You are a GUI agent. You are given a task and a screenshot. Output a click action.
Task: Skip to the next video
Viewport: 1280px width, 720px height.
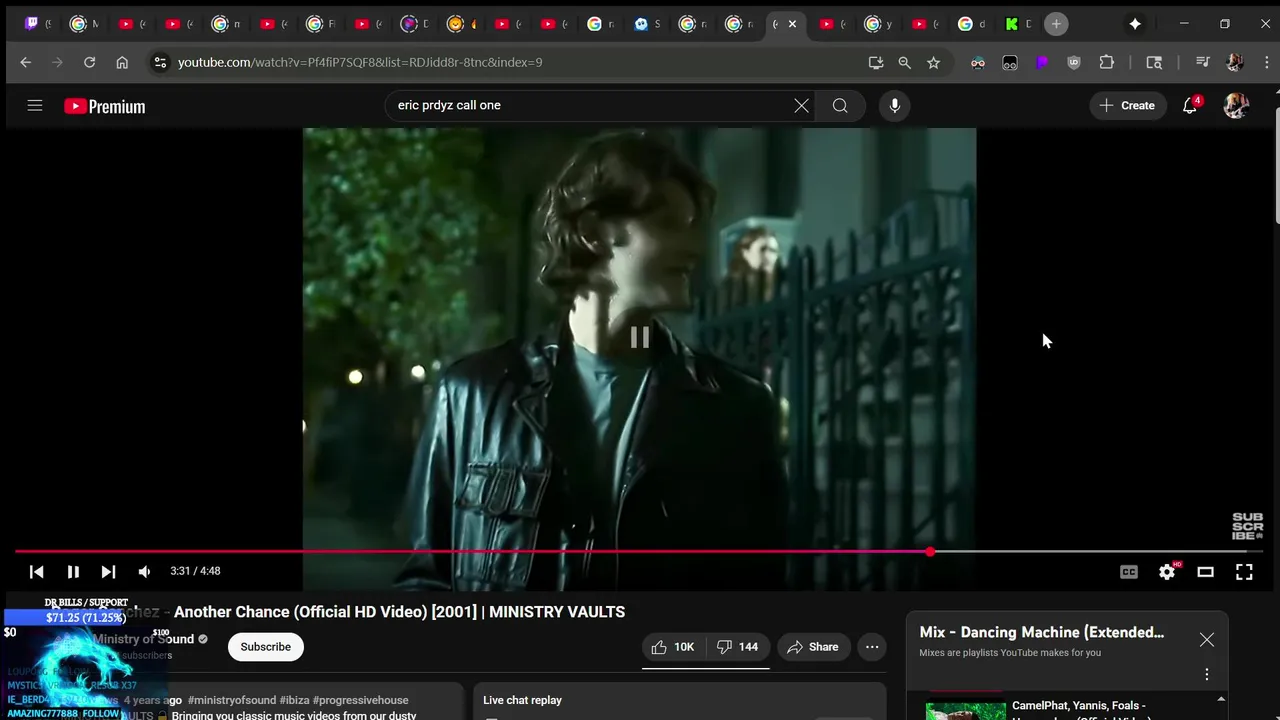point(108,571)
